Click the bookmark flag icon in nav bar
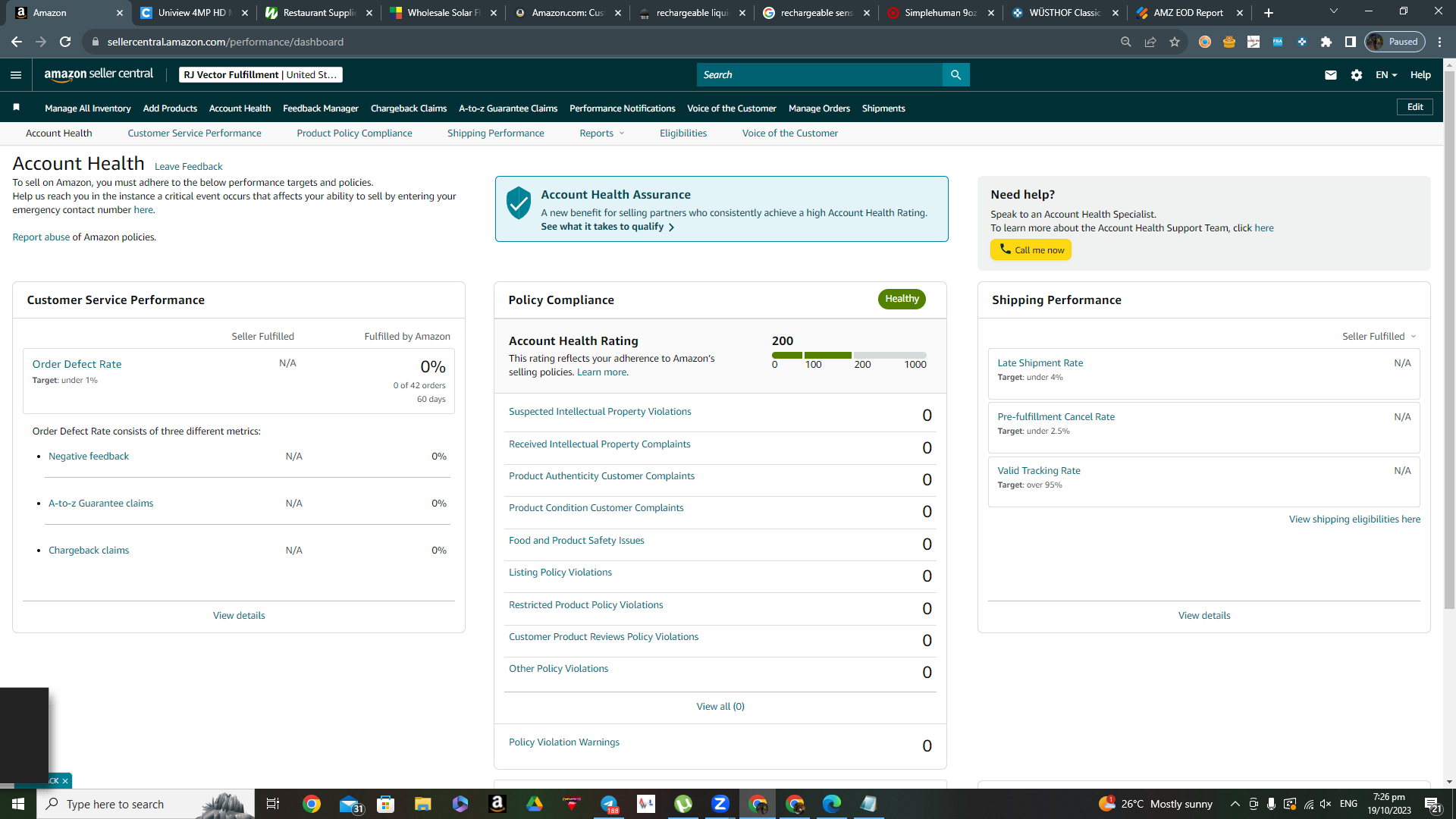 point(17,108)
